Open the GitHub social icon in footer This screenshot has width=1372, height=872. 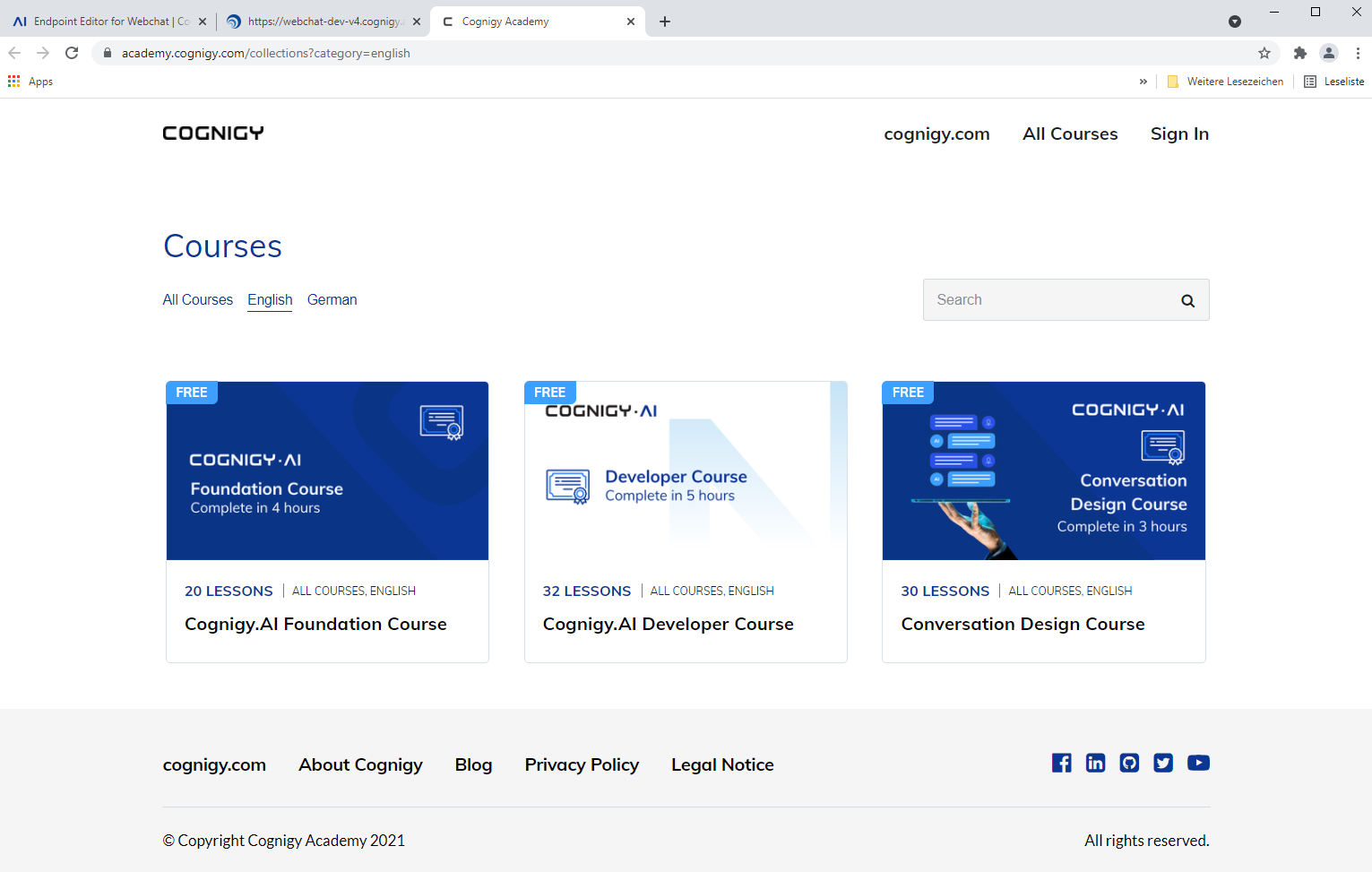1129,763
